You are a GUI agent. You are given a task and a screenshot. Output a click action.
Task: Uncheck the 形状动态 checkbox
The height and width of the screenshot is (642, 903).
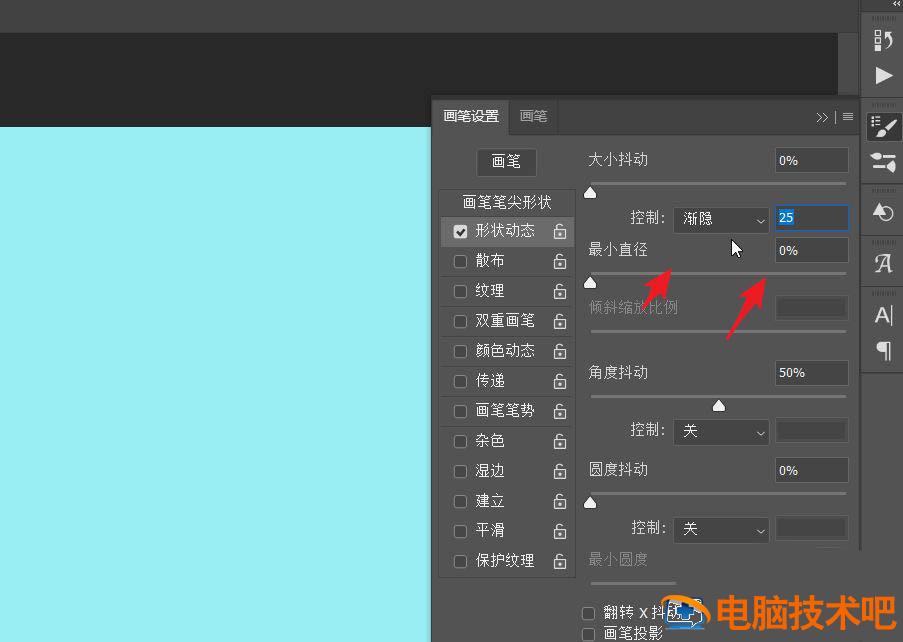(x=460, y=231)
